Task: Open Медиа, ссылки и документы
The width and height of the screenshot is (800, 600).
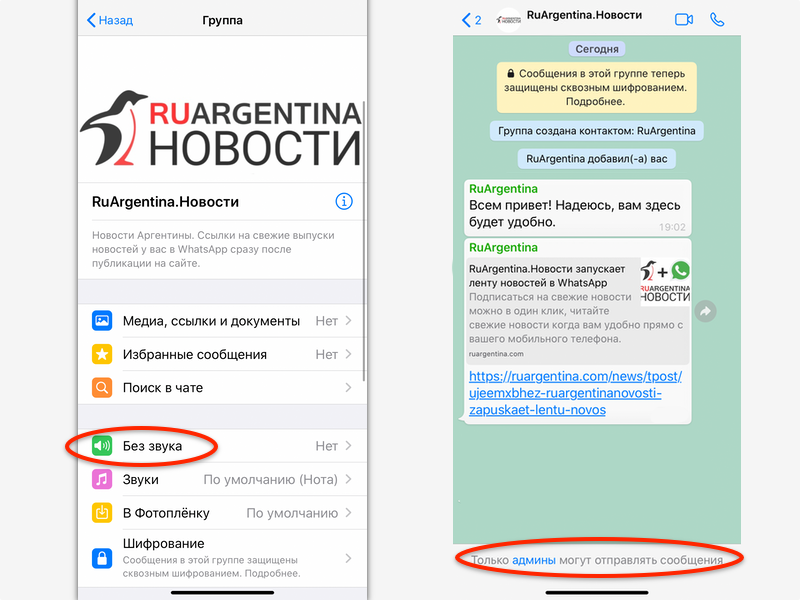Action: point(222,321)
